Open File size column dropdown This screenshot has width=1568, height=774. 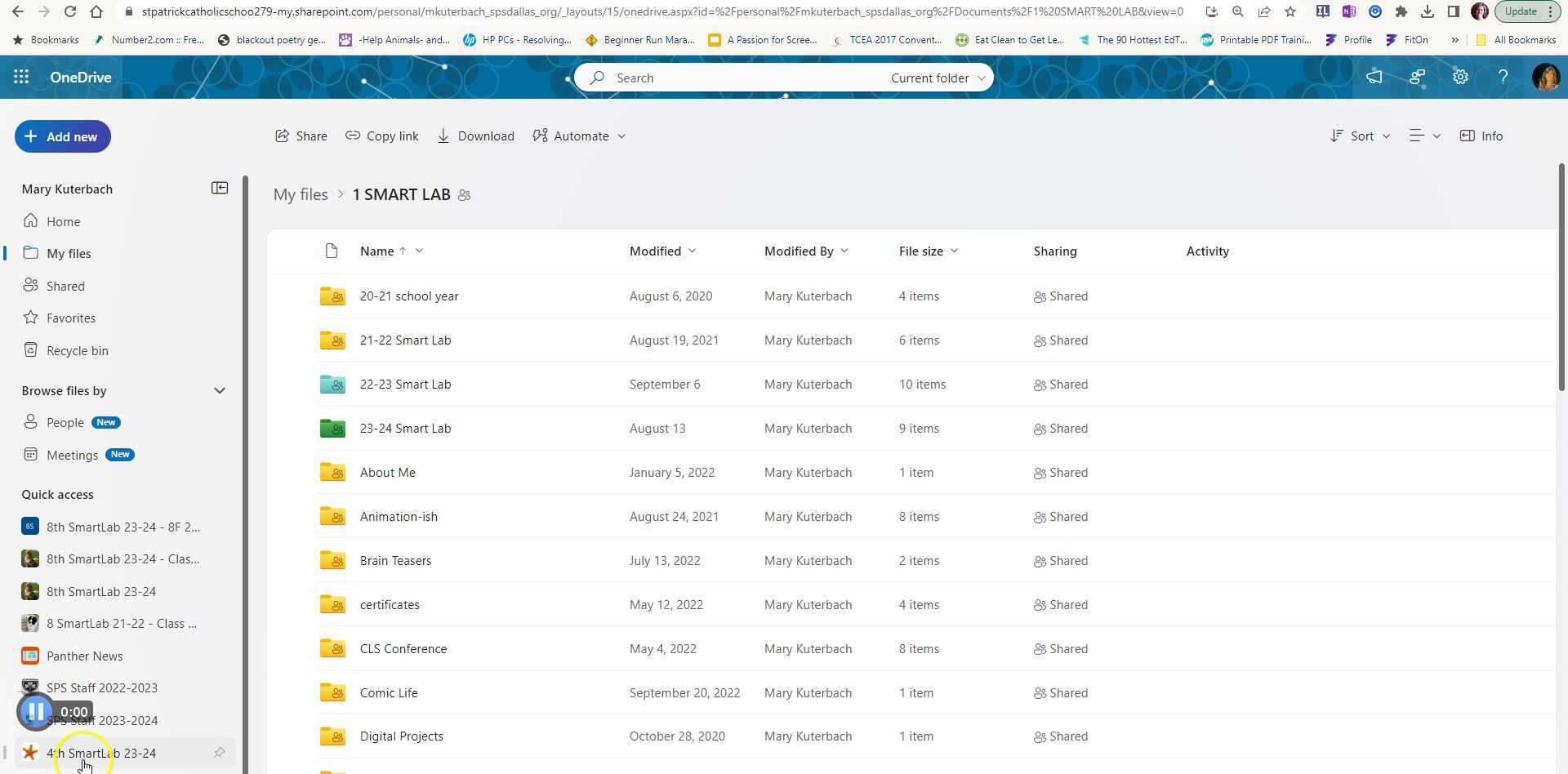pyautogui.click(x=954, y=251)
